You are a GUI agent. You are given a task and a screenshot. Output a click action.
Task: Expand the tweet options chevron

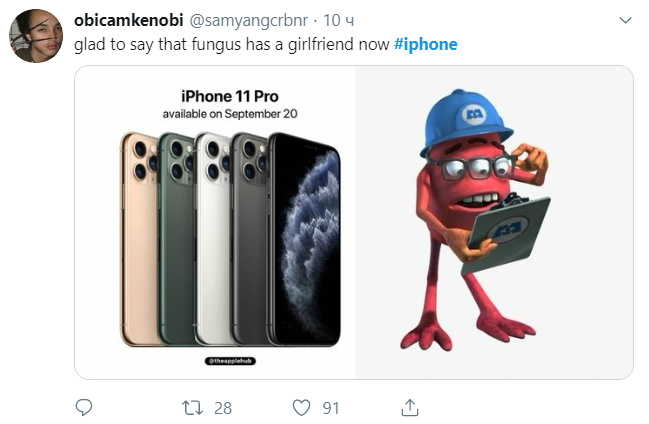point(625,21)
